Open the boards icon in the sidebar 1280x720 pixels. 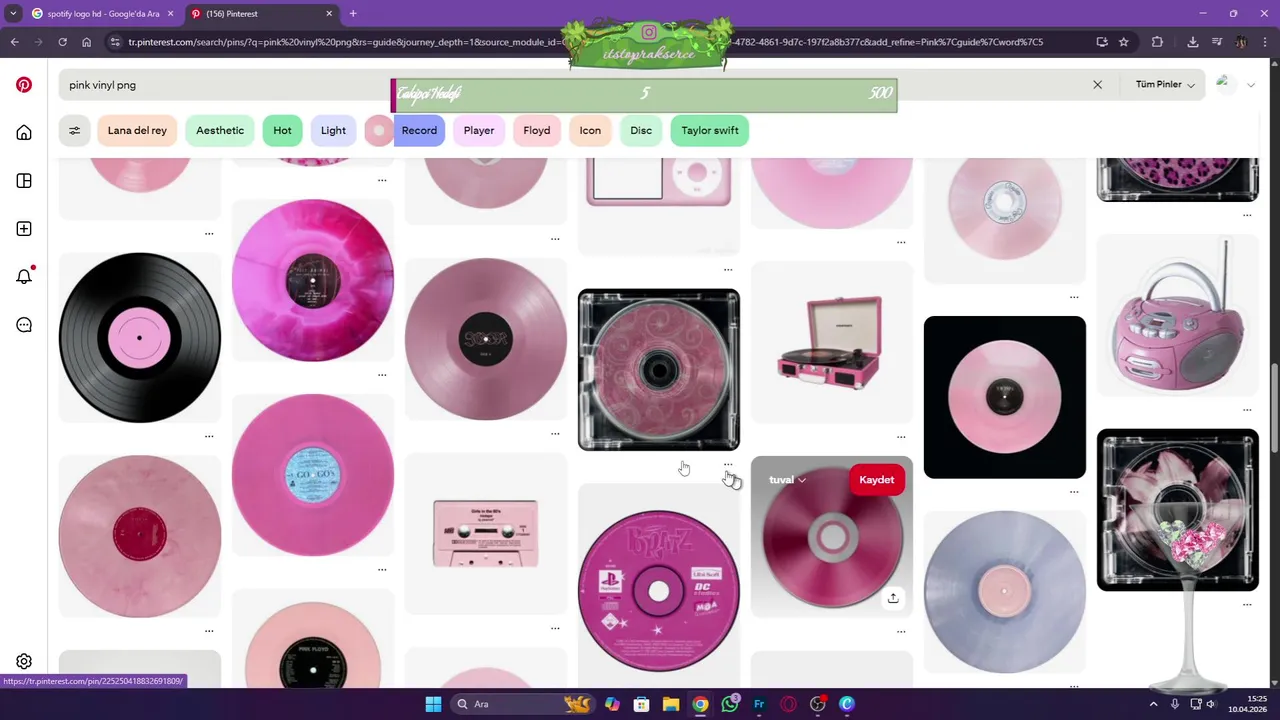point(24,181)
